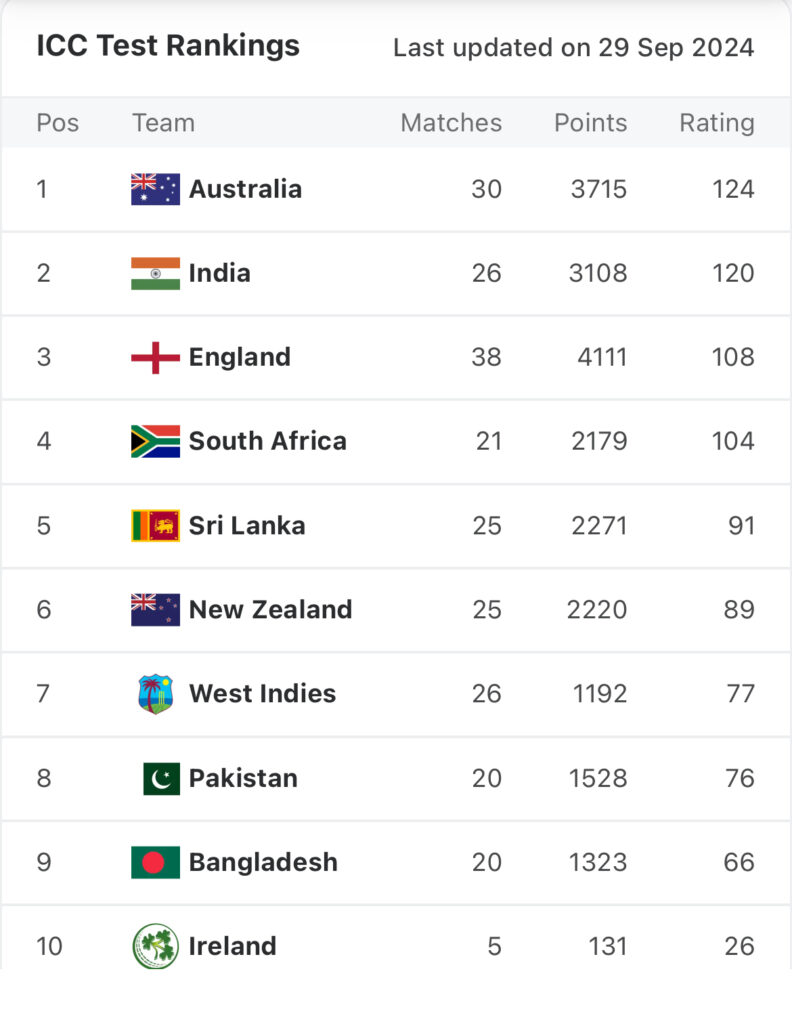Click the ICC Test Rankings title
Screen dimensions: 792x1024
pos(168,46)
